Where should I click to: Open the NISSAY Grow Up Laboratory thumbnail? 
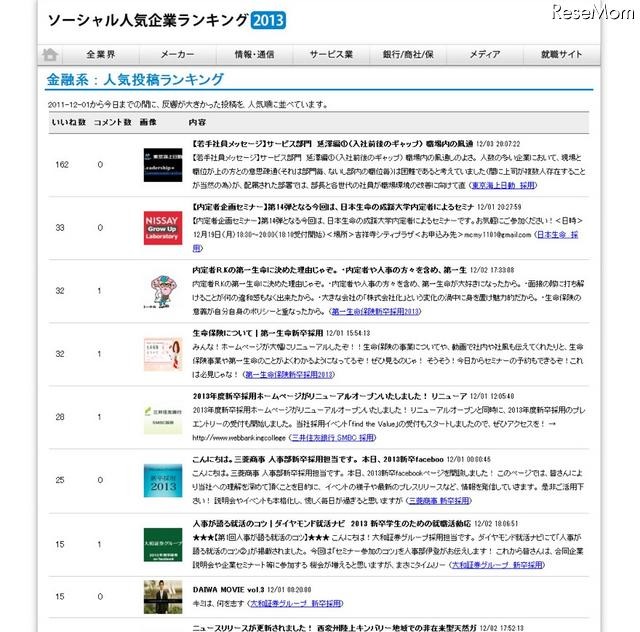click(163, 228)
